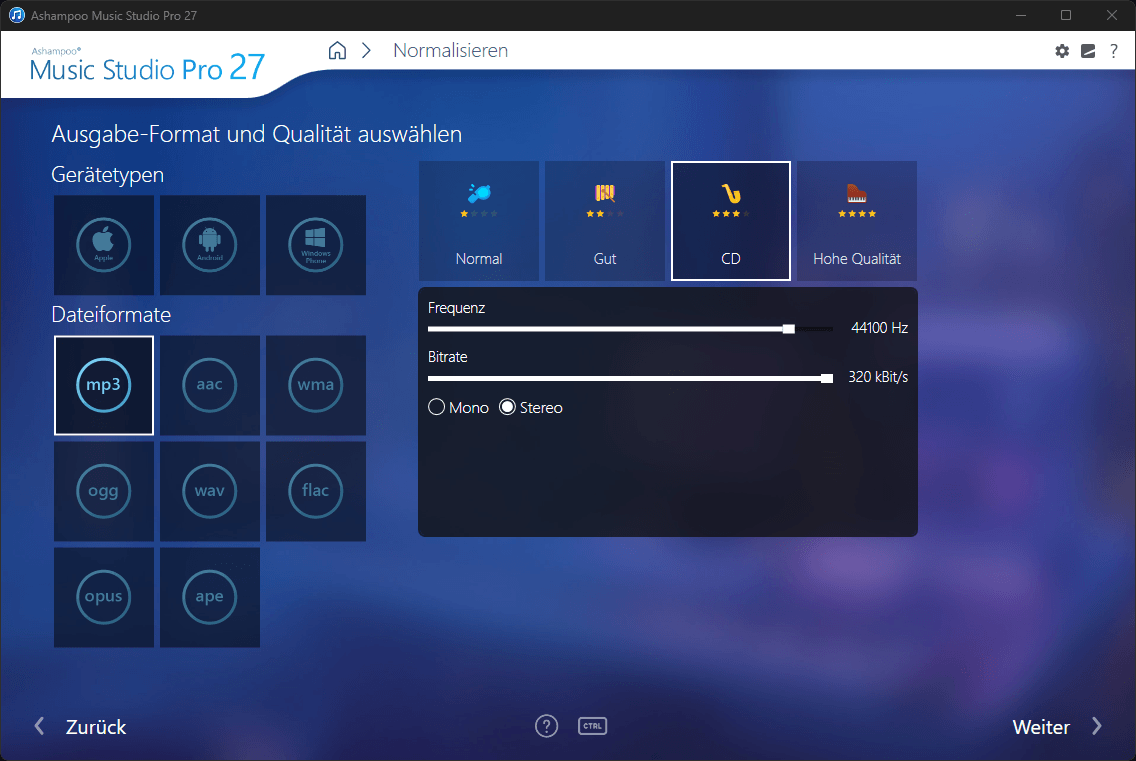
Task: Continue with the Weiter button
Action: [x=1058, y=726]
